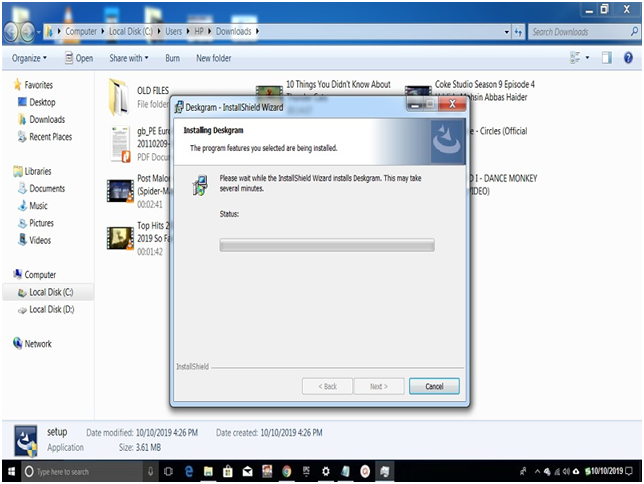Click the InstallShield setup taskbar icon
The width and height of the screenshot is (644, 484).
point(384,472)
